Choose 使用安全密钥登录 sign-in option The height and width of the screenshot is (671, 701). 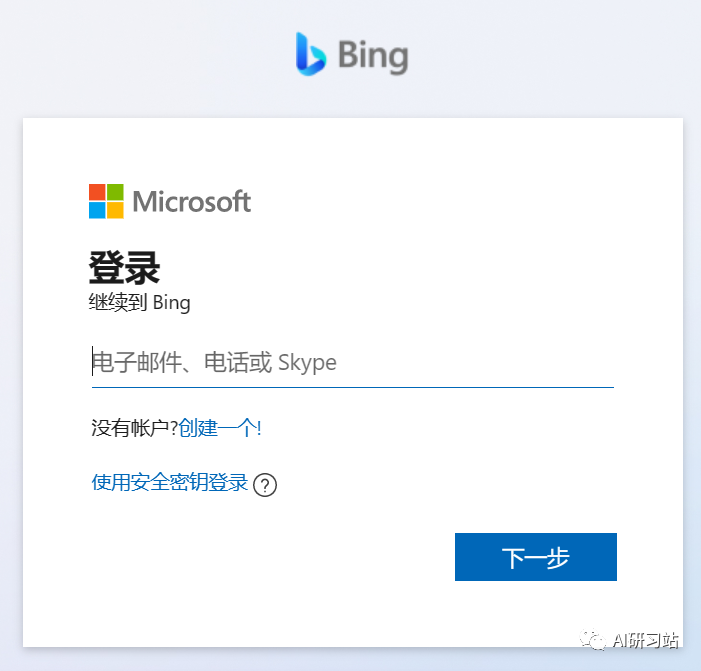[169, 482]
